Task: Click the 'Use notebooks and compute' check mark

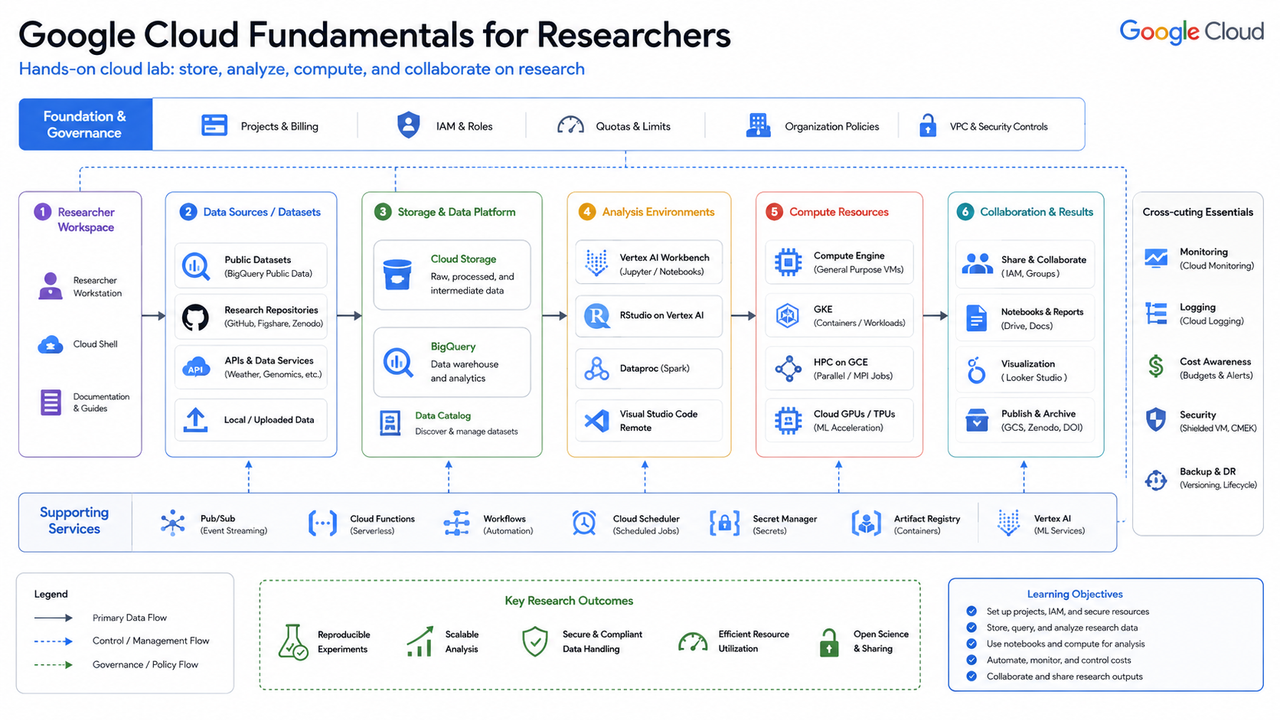Action: [x=971, y=644]
